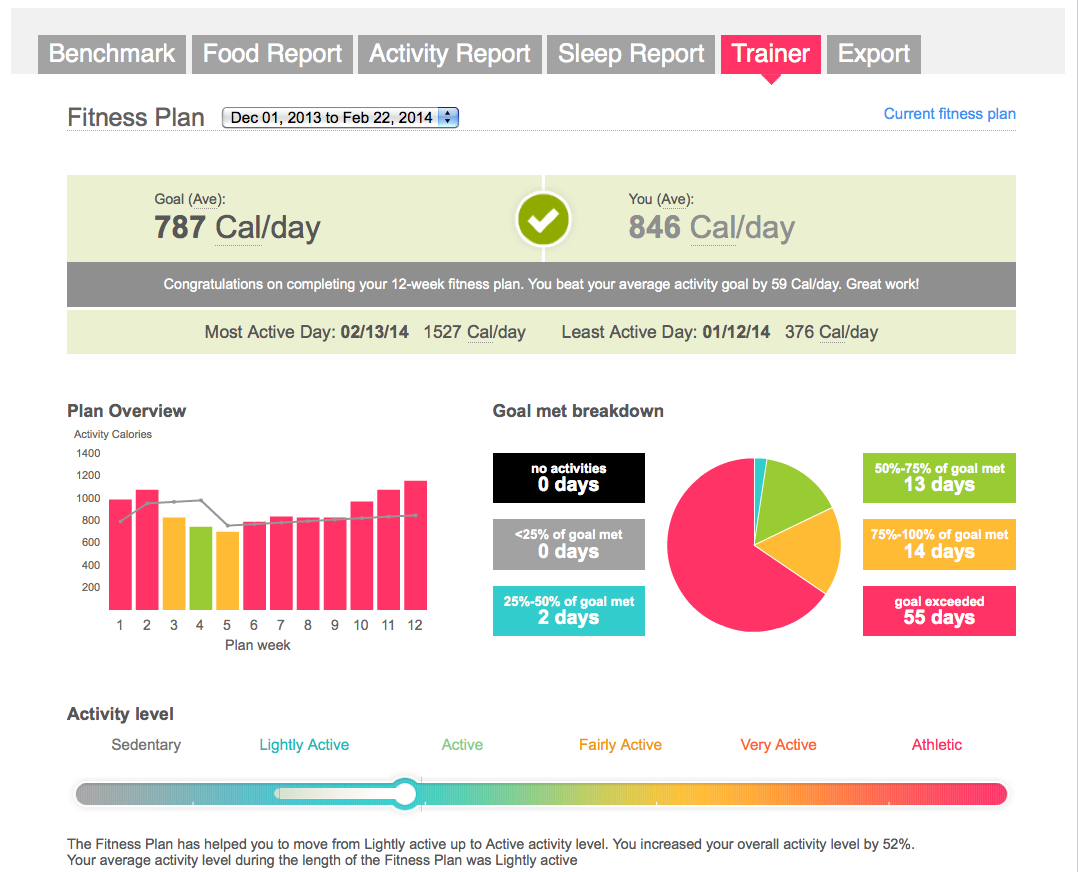Click the Goal met breakdown heading

578,411
